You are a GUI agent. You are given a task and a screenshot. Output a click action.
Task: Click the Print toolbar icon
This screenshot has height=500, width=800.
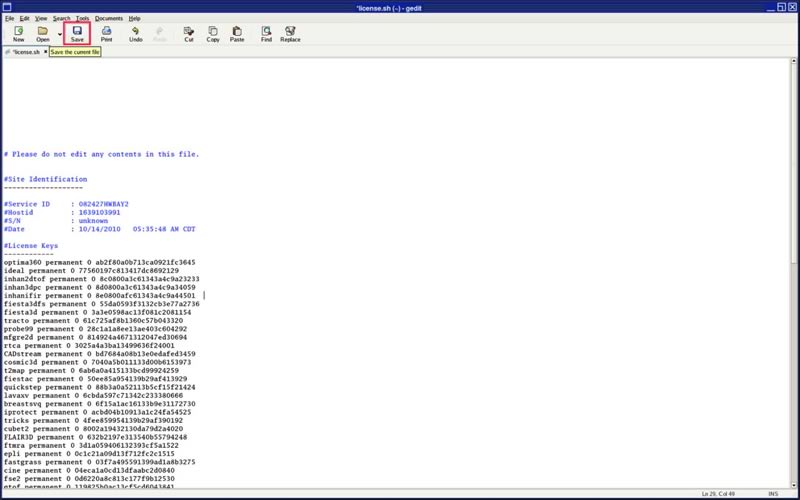pos(106,34)
